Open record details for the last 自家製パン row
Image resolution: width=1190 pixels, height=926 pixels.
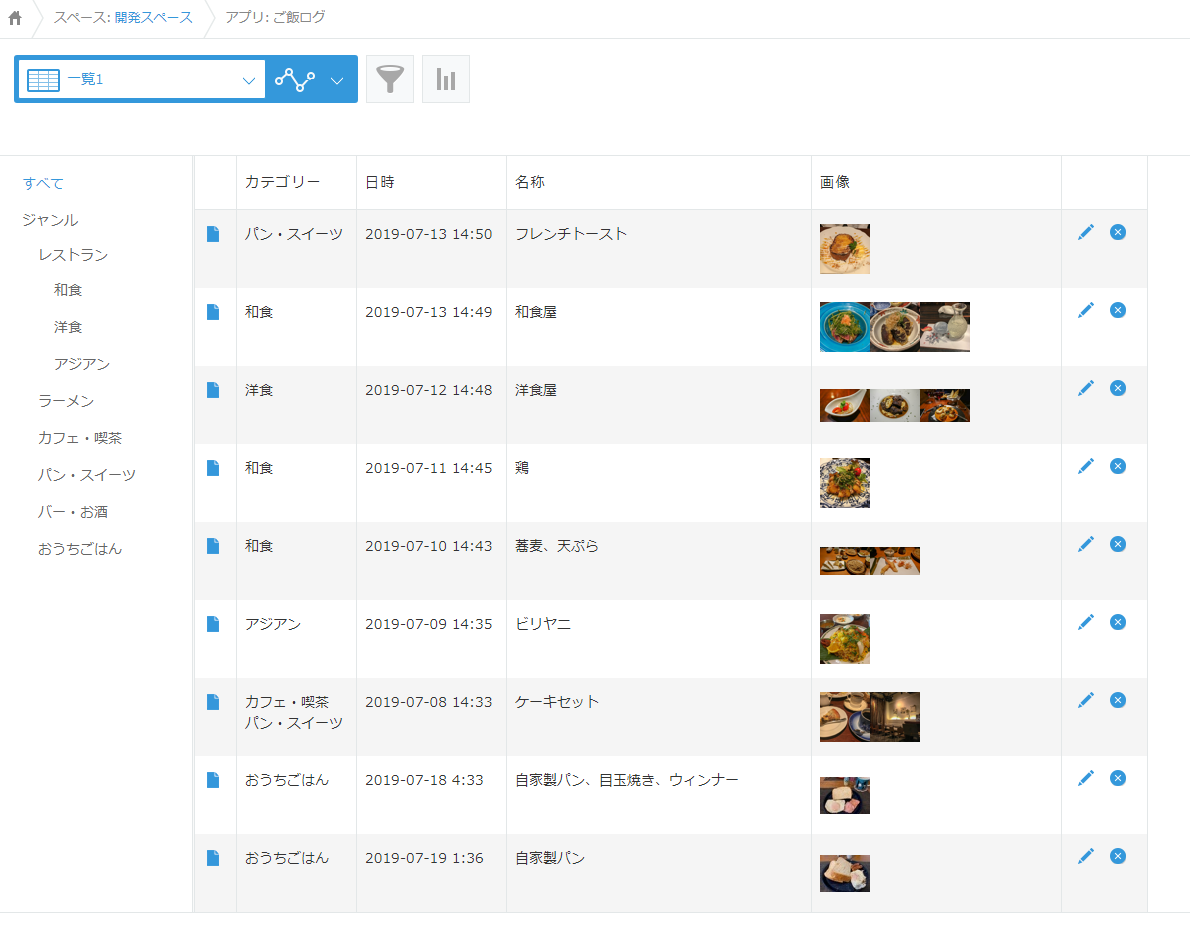[213, 858]
